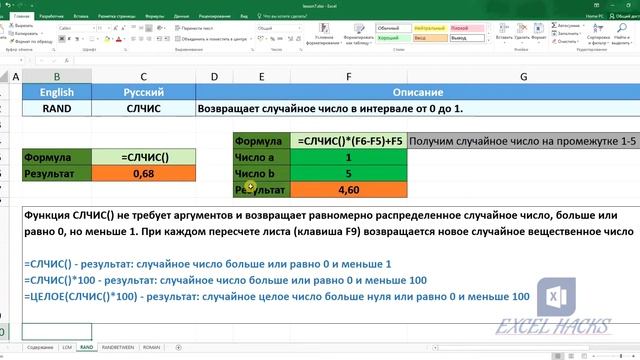Click the decrease decimal icon

click(299, 39)
